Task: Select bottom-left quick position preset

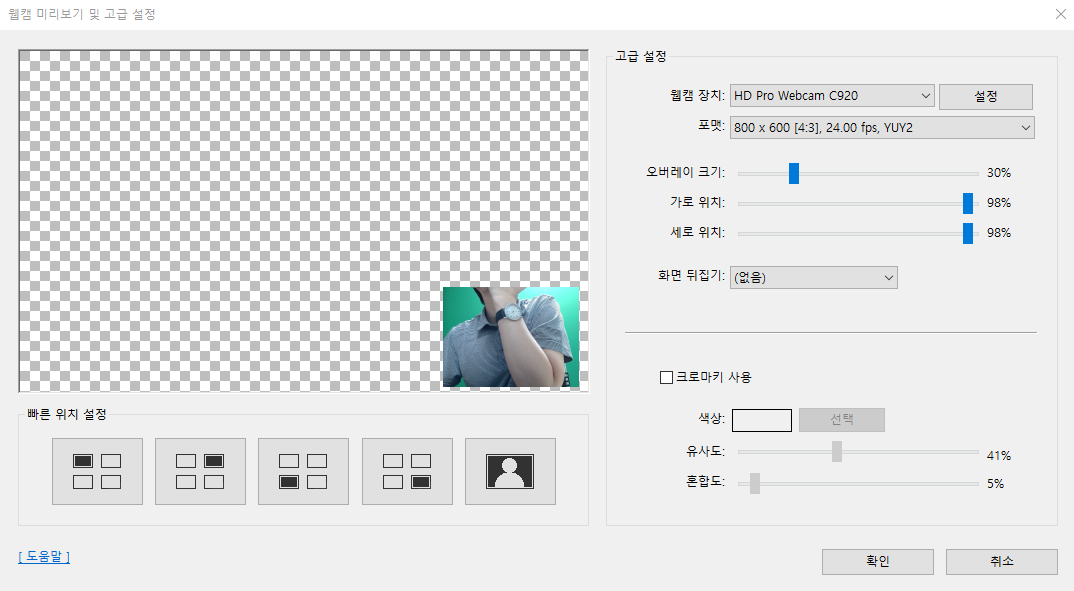Action: click(x=303, y=471)
